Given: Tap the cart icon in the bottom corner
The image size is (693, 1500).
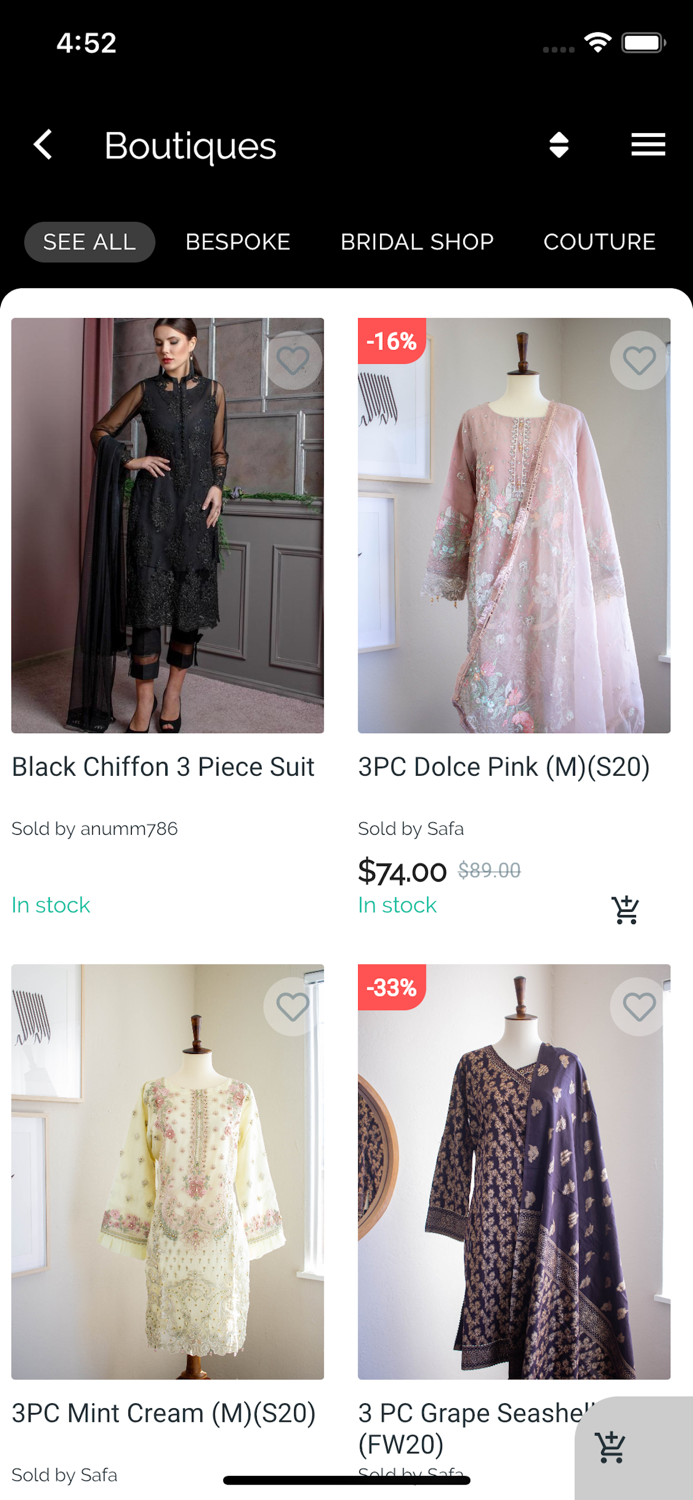Looking at the screenshot, I should coord(610,1447).
